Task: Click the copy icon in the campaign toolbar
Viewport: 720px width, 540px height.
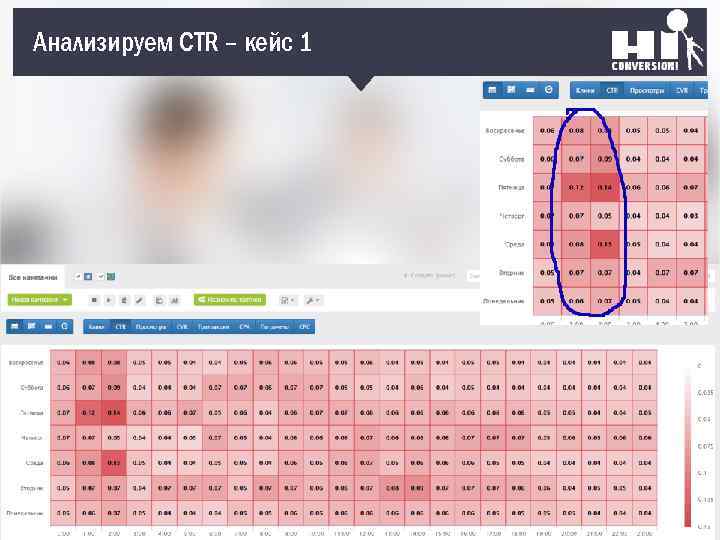Action: (x=159, y=300)
